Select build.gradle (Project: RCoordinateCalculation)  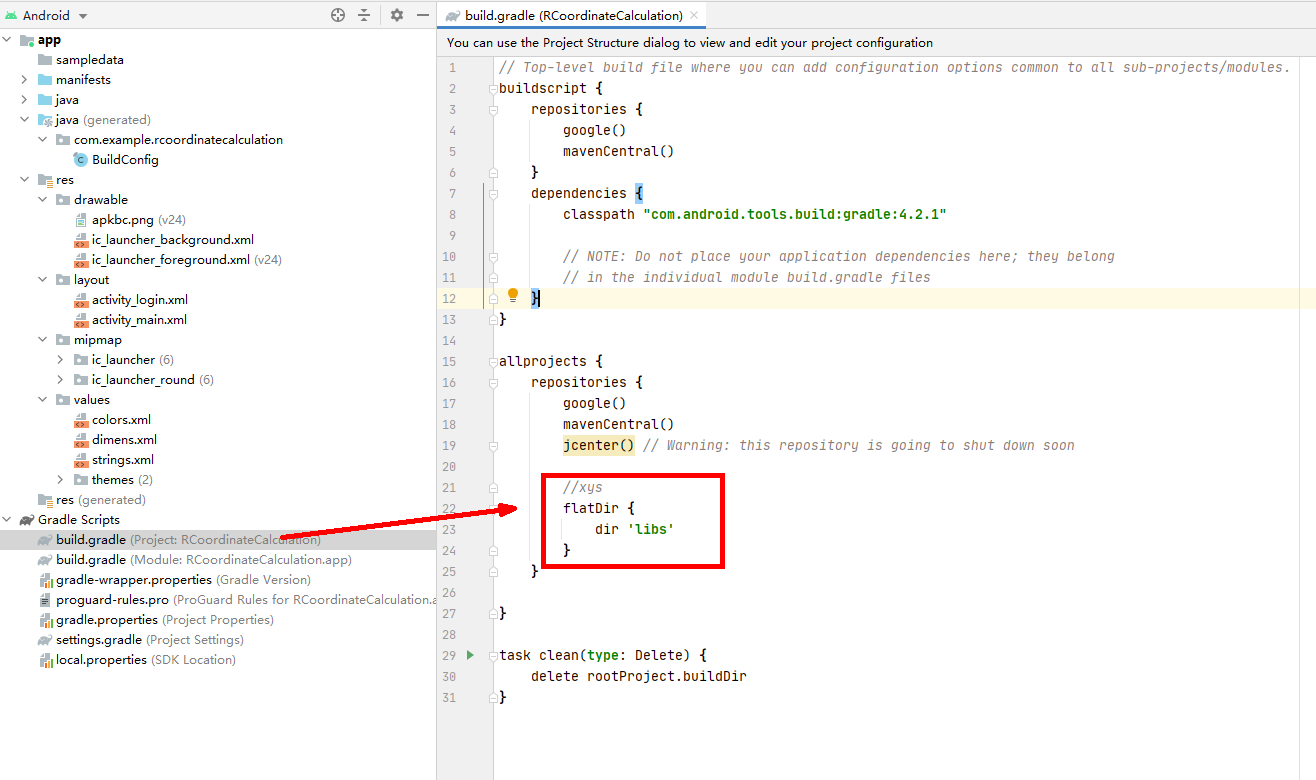pos(188,540)
